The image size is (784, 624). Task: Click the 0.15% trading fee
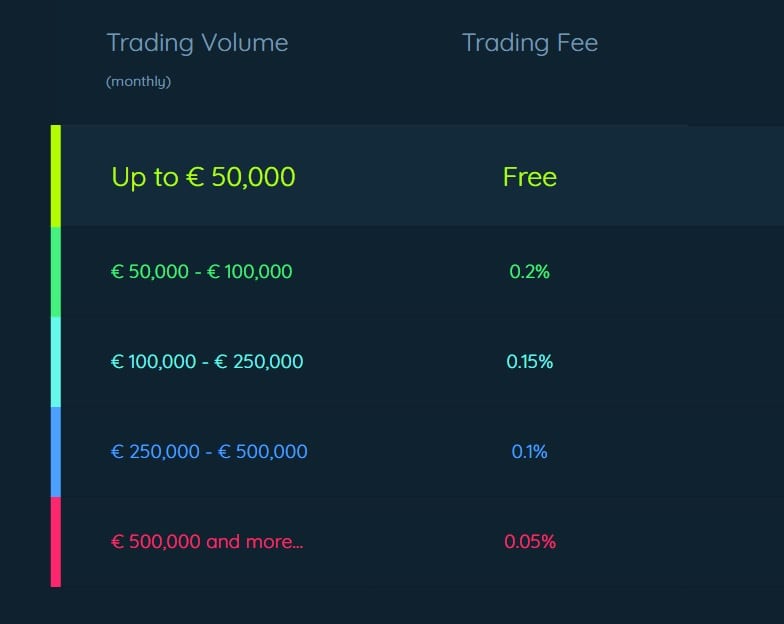click(530, 361)
